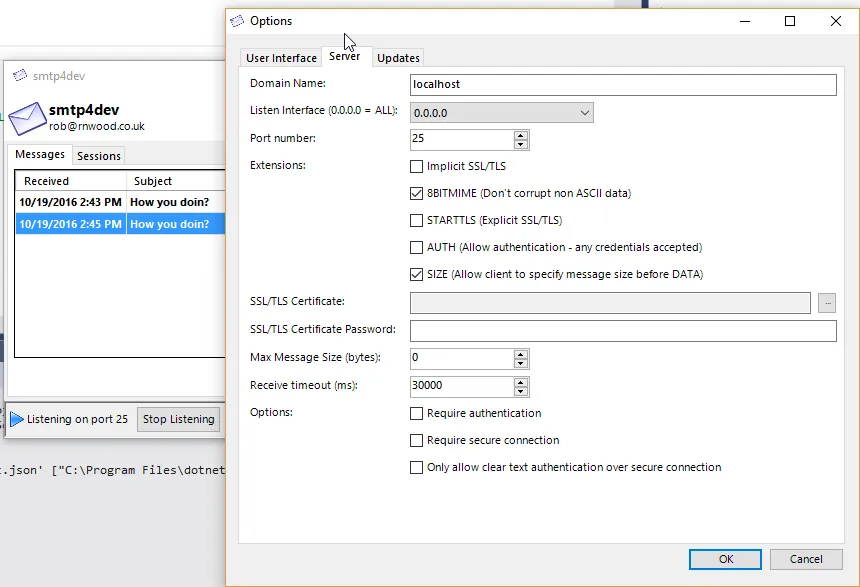Click Stop Listening button
The width and height of the screenshot is (860, 587).
click(178, 419)
